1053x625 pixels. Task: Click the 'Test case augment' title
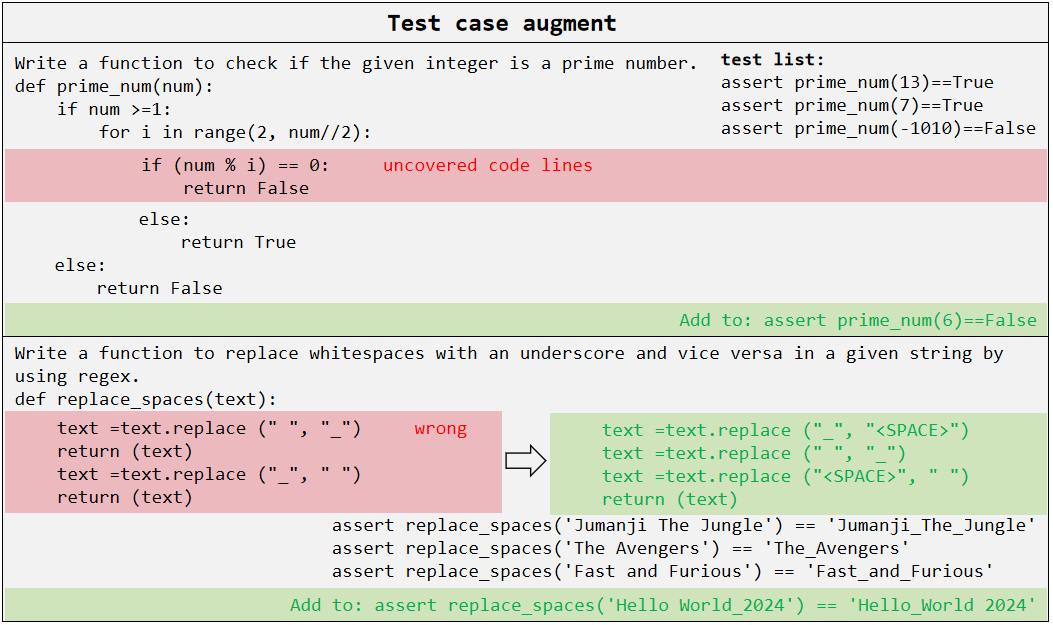[x=502, y=23]
